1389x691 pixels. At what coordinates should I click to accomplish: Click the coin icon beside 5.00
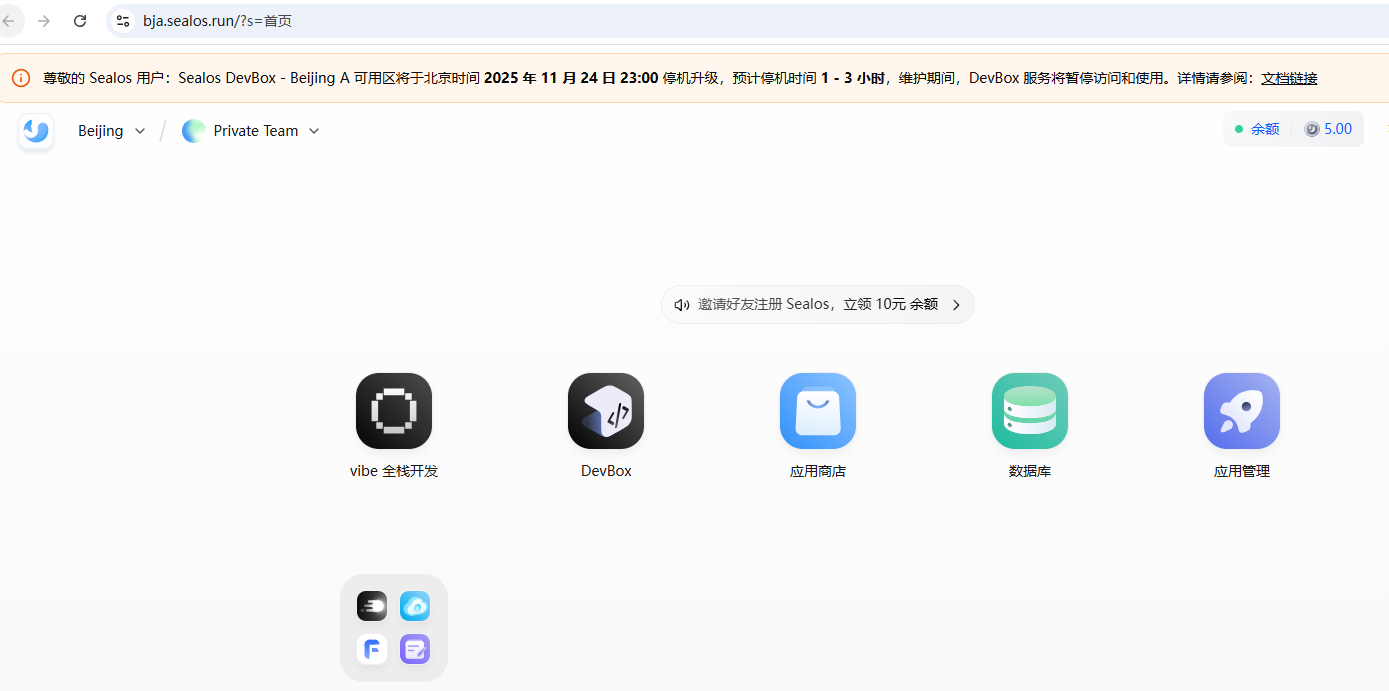coord(1312,129)
